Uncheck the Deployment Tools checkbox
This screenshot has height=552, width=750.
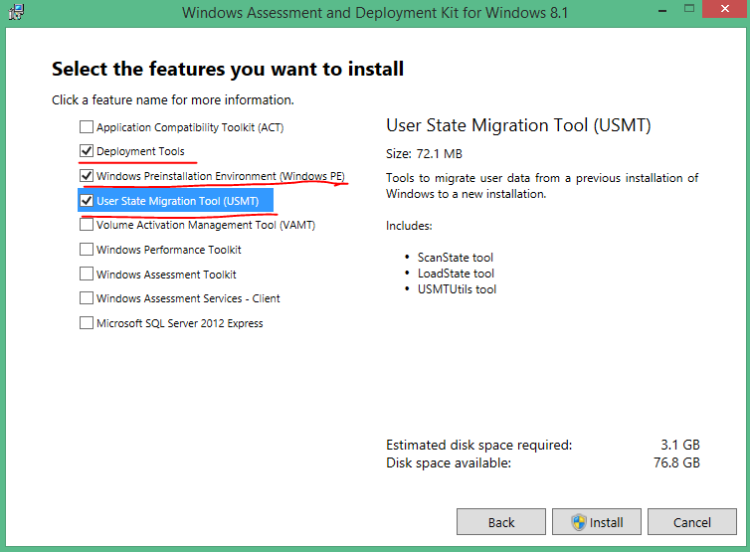tap(86, 152)
